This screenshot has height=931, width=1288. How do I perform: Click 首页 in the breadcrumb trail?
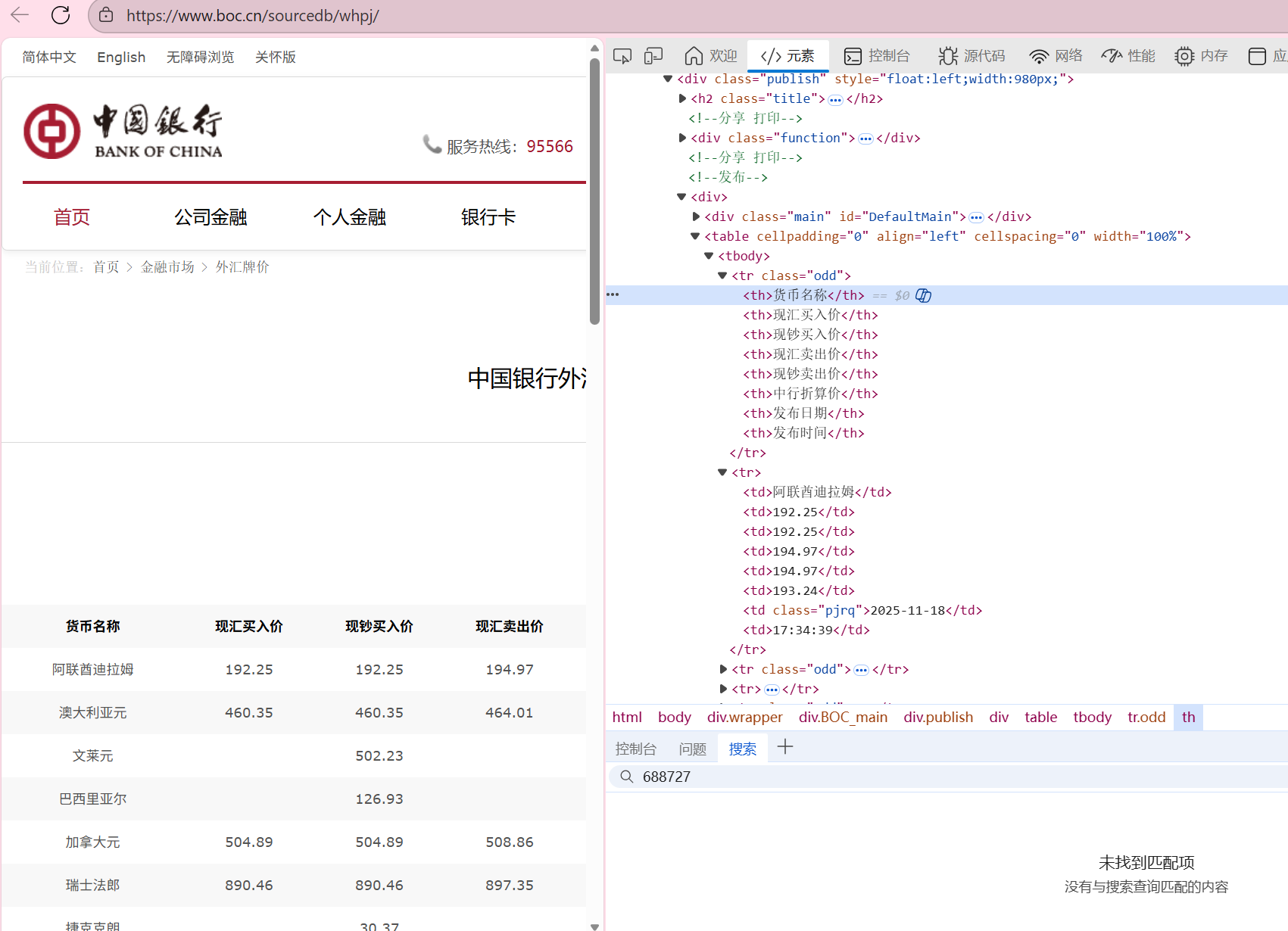(x=106, y=267)
